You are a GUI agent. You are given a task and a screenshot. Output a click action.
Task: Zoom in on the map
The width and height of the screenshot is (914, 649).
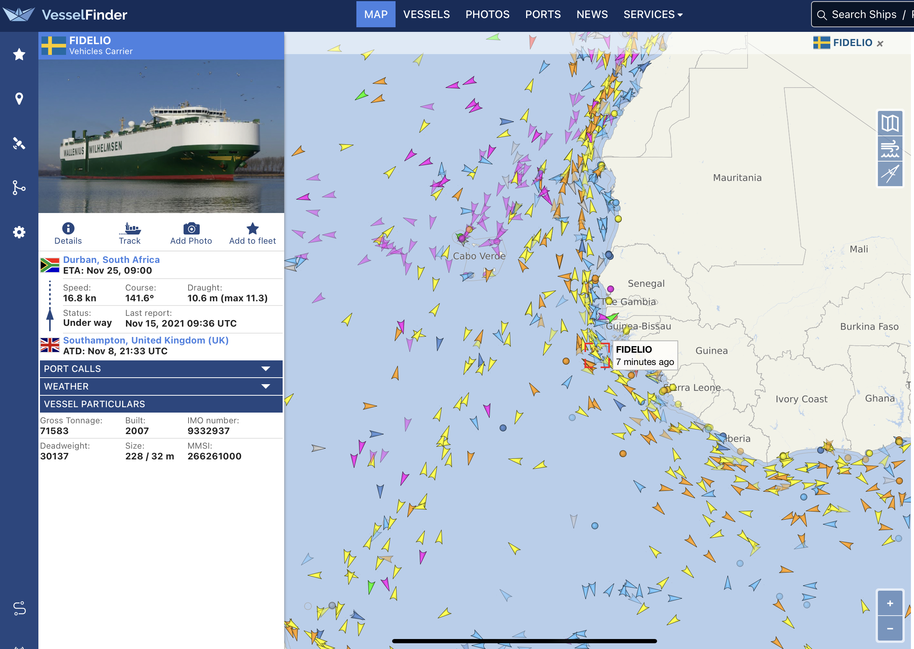tap(890, 604)
